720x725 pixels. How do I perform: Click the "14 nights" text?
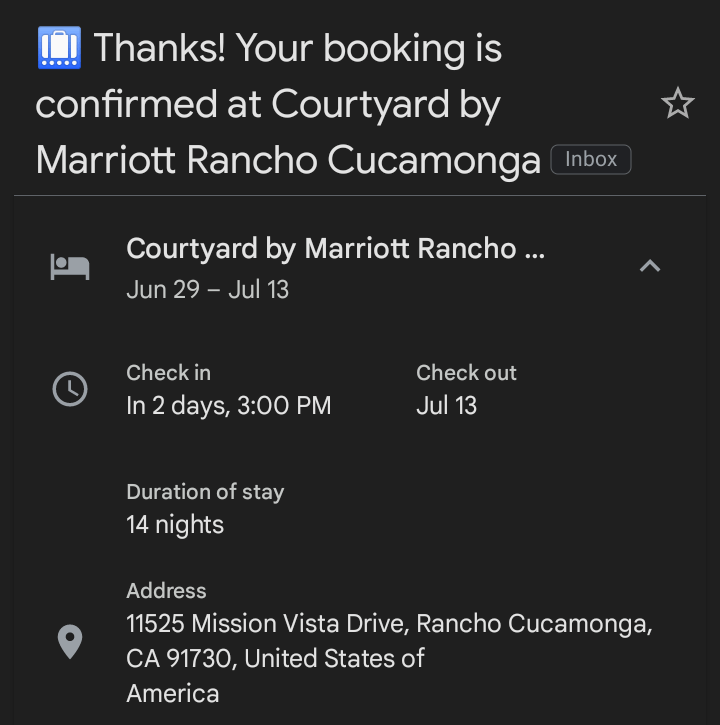click(x=175, y=525)
